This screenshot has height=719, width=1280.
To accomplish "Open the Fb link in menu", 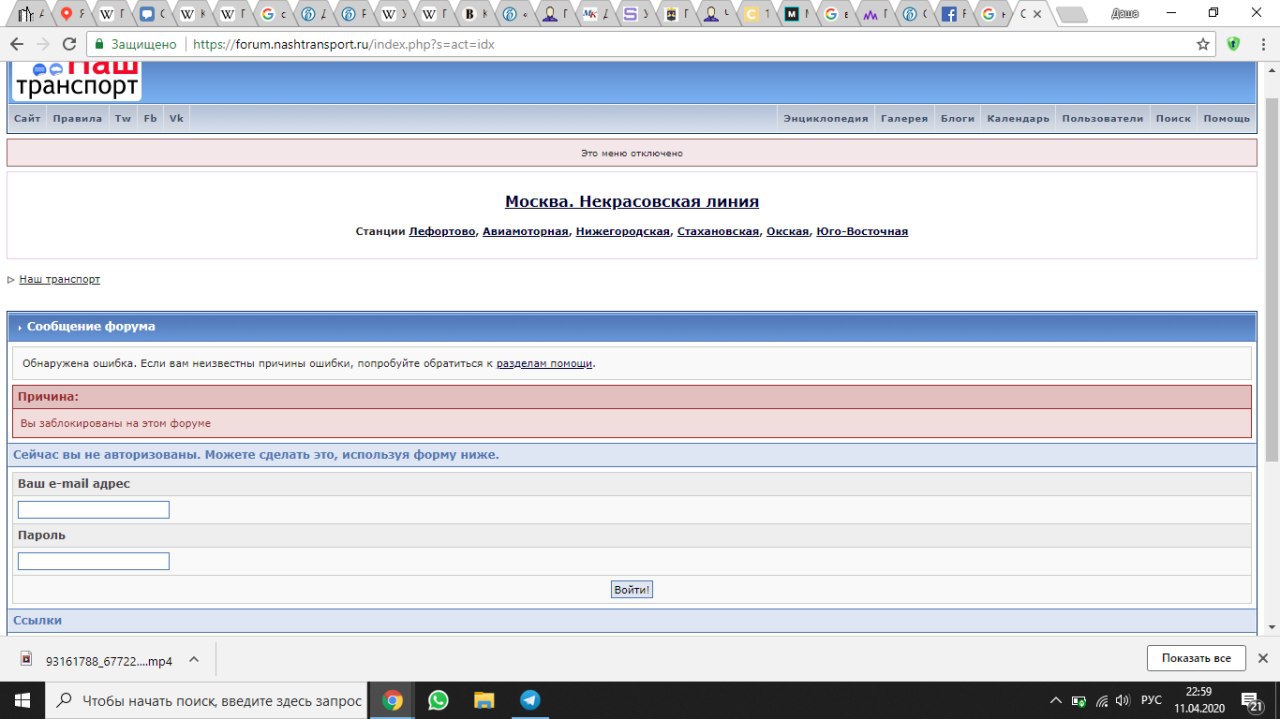I will click(x=150, y=118).
